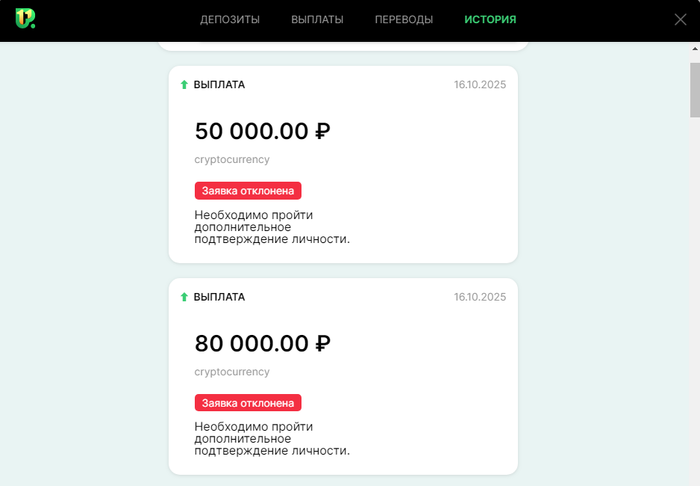The width and height of the screenshot is (700, 486).
Task: Click the 1P logo icon
Action: point(26,19)
